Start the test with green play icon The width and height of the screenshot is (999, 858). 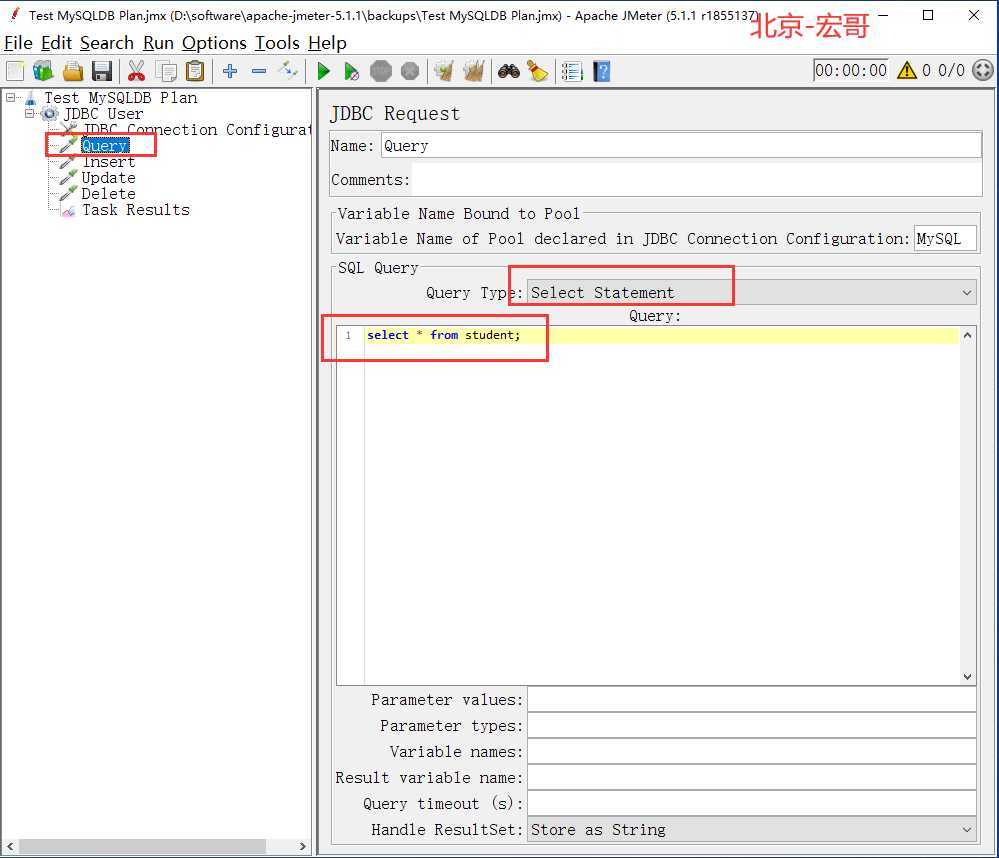323,71
